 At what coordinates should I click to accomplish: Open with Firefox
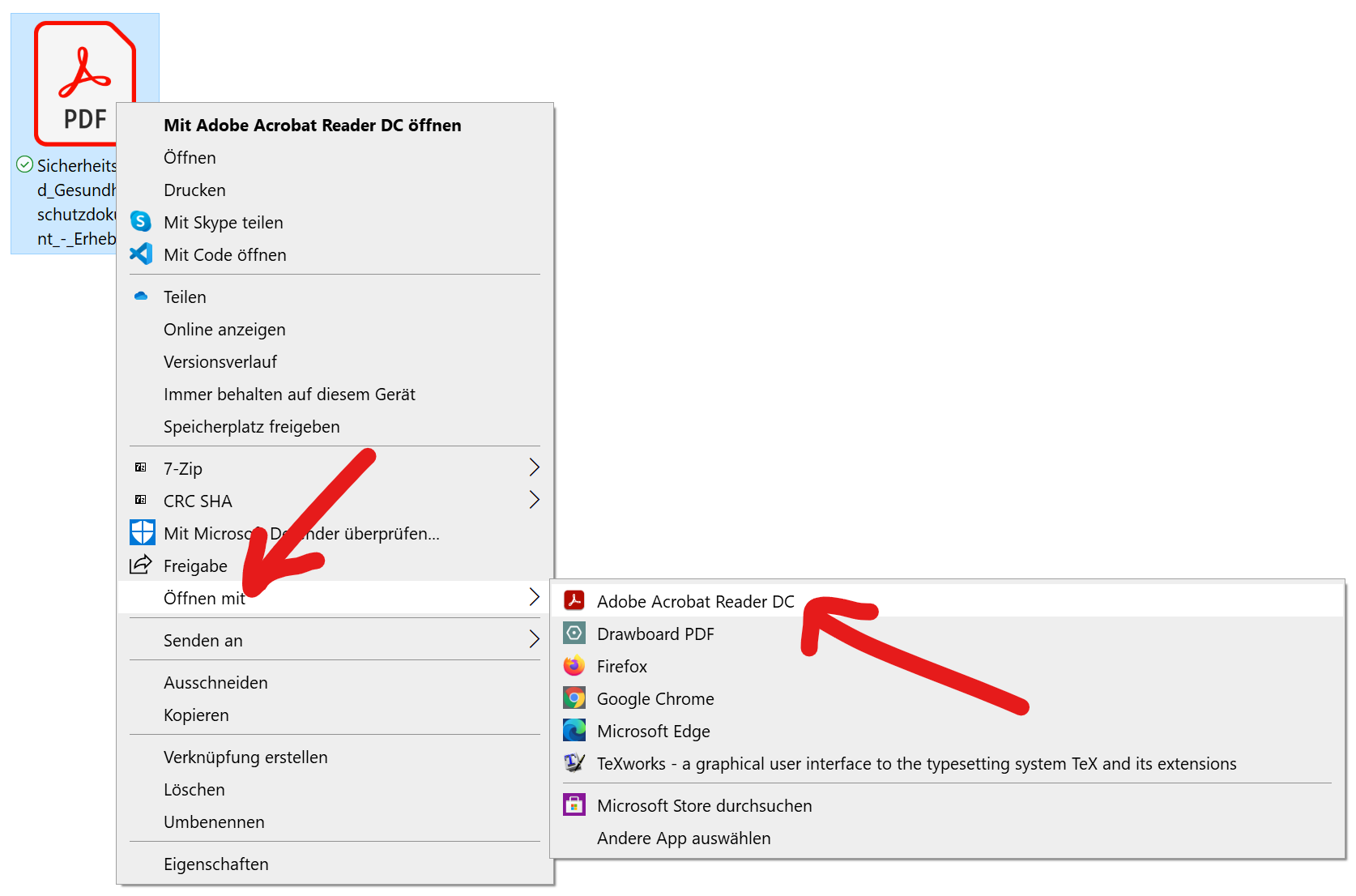click(x=947, y=666)
